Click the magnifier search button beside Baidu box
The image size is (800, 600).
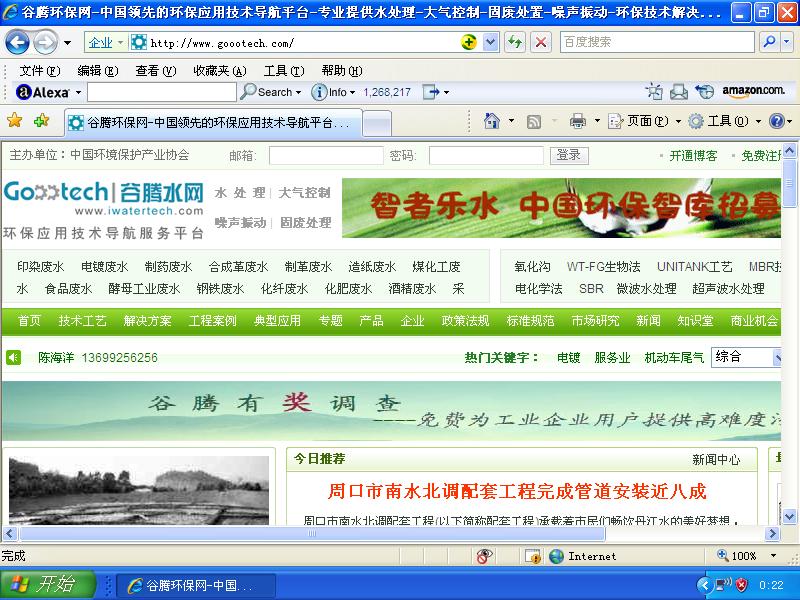coord(769,42)
